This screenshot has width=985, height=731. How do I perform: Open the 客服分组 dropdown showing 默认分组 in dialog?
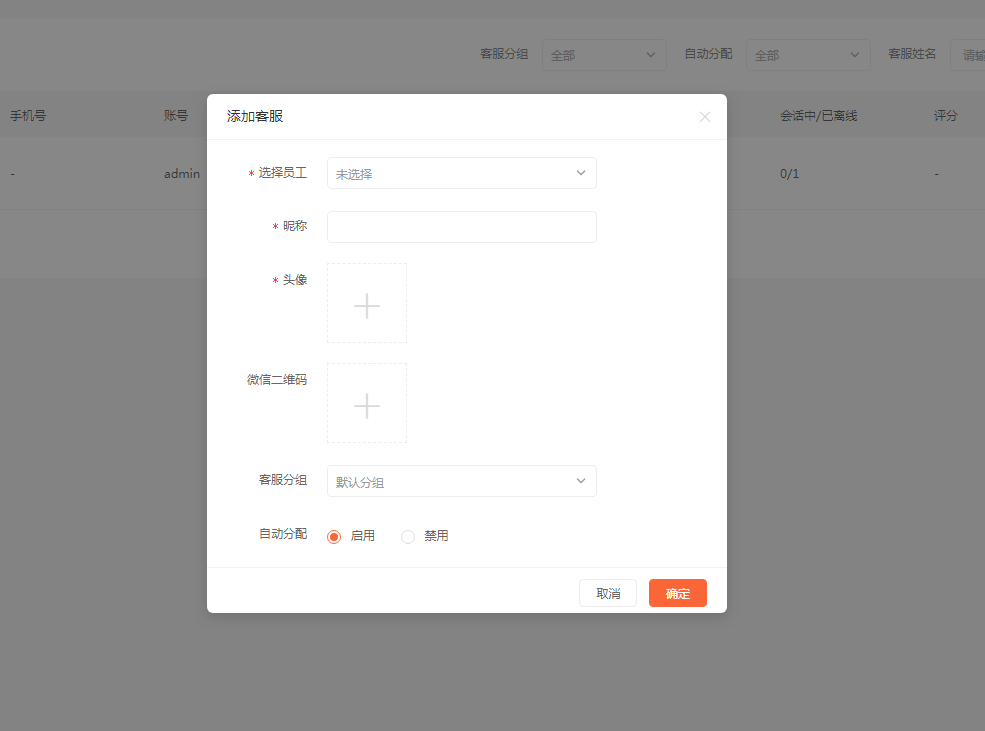(x=462, y=481)
